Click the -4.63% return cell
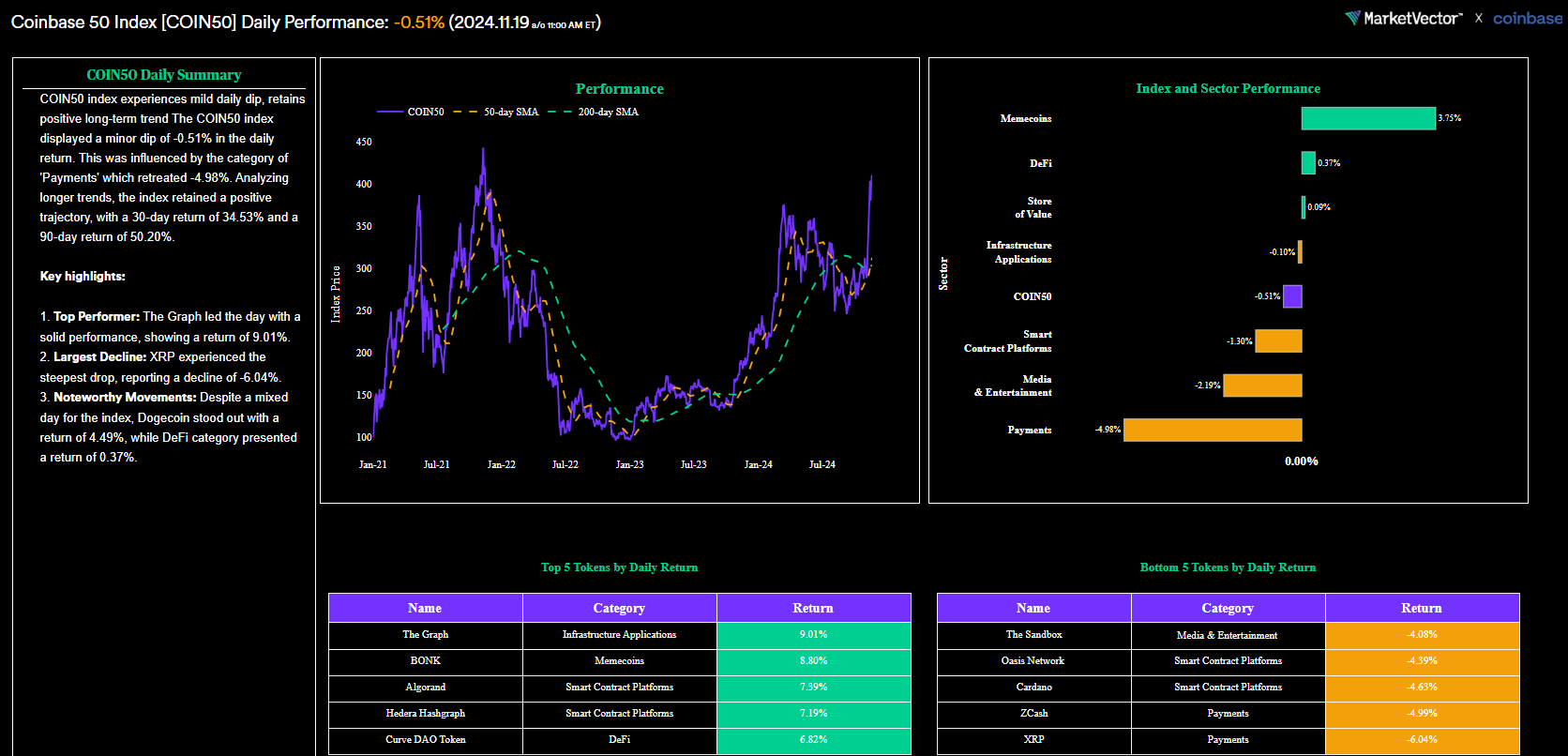 [x=1422, y=688]
